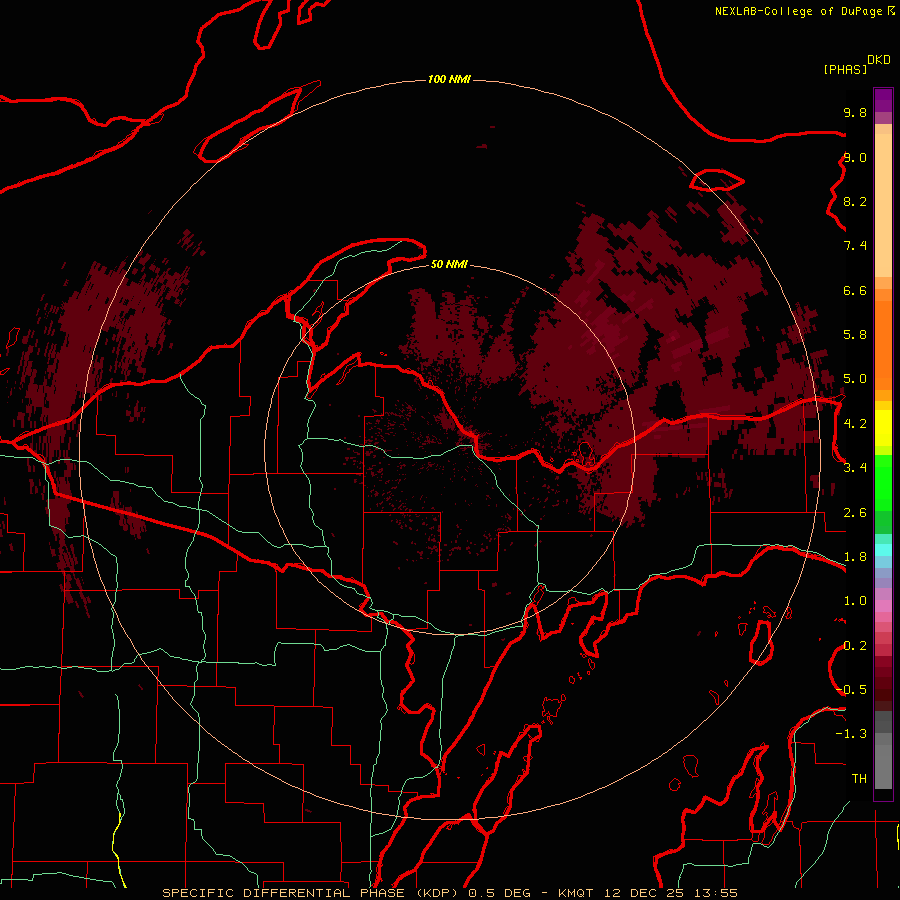Click the 4.2 value on color scale
900x900 pixels.
click(x=855, y=424)
